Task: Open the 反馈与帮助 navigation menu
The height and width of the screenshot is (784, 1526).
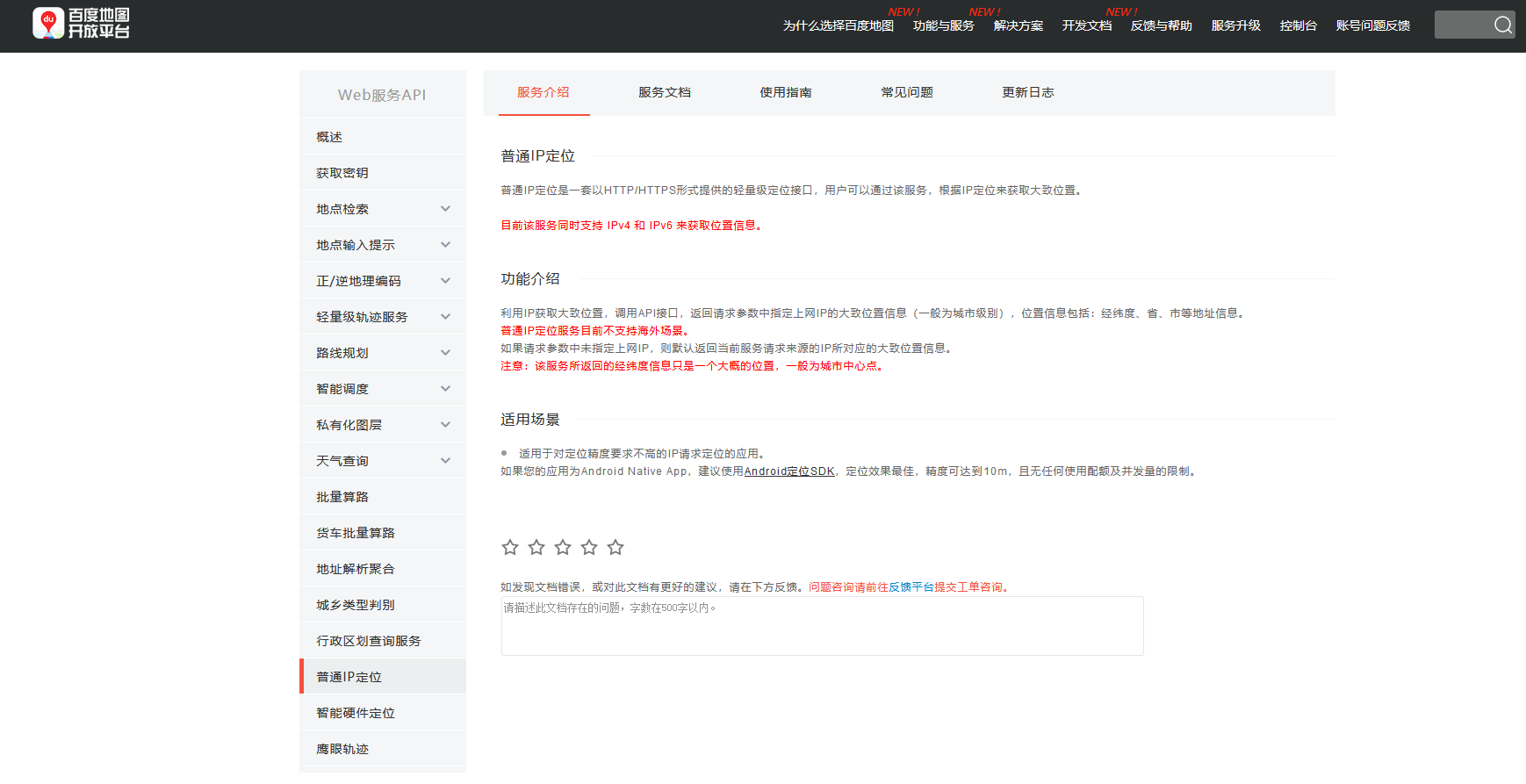Action: point(1162,25)
